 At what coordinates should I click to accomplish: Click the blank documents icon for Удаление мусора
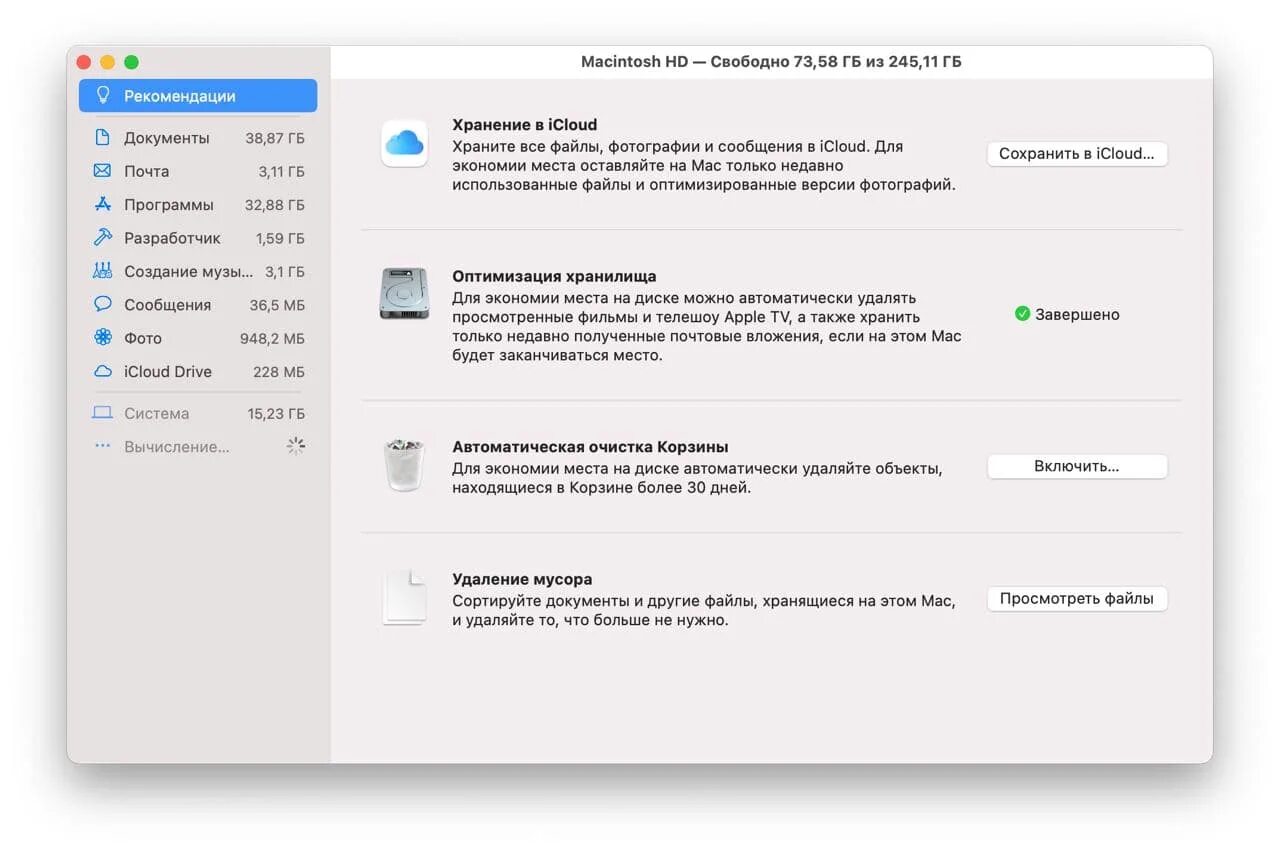tap(404, 598)
